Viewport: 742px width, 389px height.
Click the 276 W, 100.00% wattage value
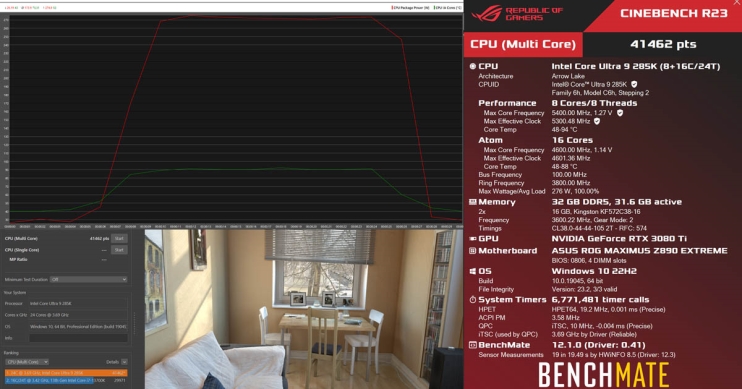575,192
